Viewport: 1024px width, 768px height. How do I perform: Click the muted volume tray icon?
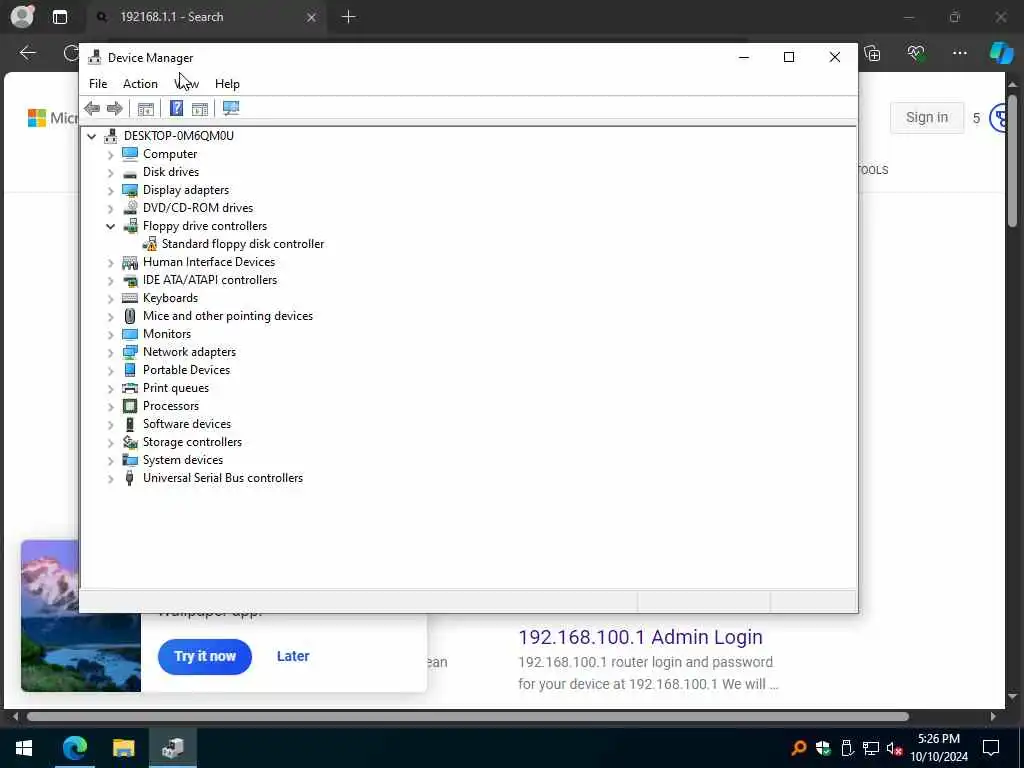click(895, 748)
